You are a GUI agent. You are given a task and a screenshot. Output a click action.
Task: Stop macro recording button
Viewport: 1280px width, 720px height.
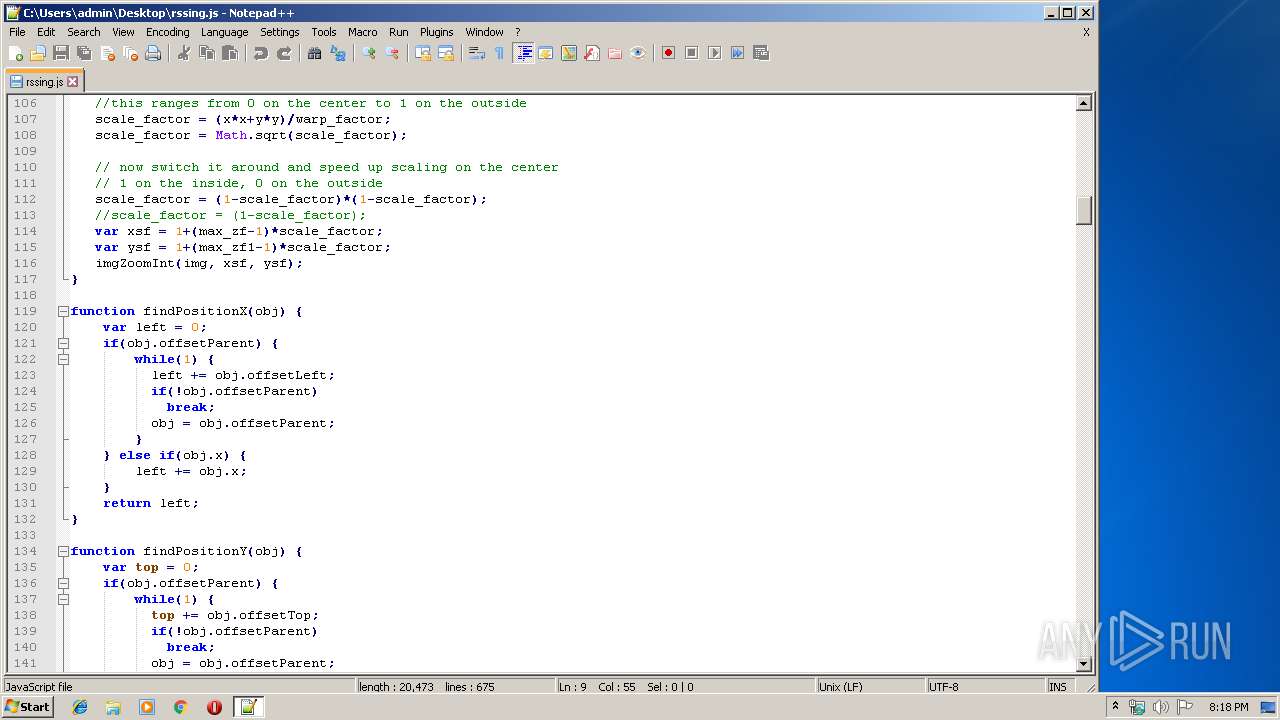(691, 53)
